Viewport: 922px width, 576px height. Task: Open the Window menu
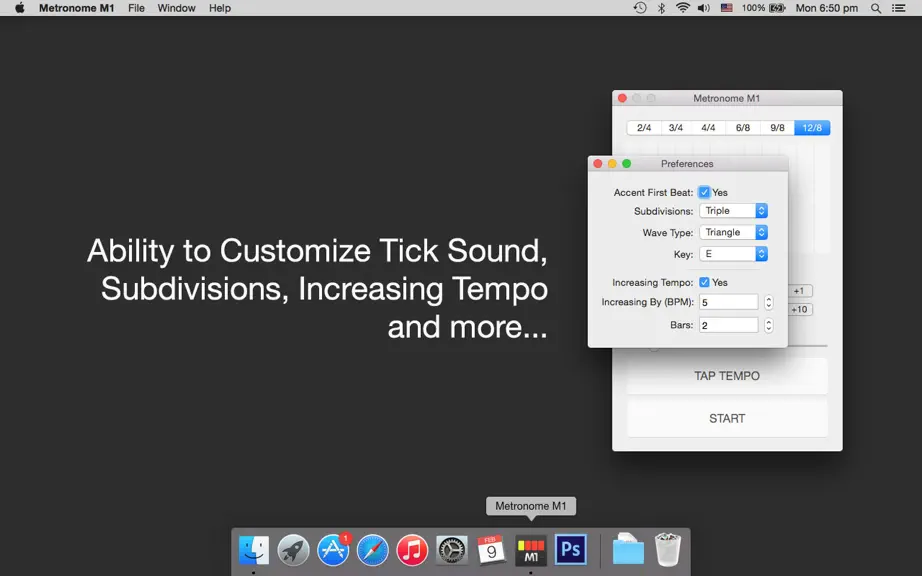(x=176, y=8)
